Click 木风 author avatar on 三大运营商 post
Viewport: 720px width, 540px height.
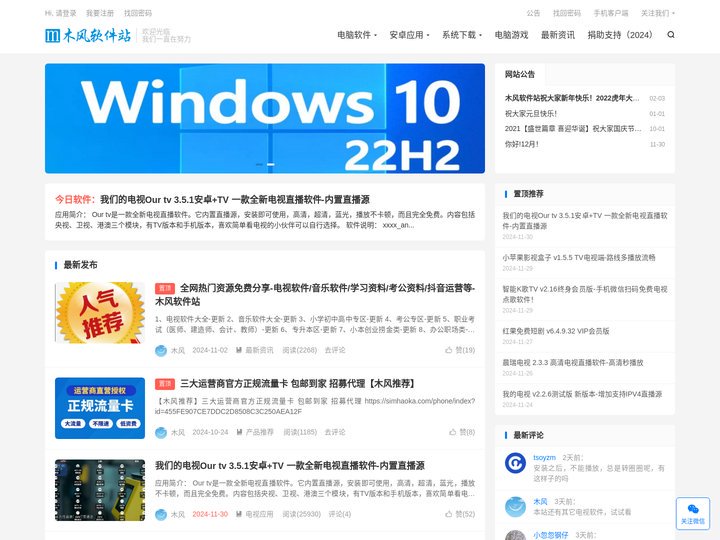pos(161,433)
